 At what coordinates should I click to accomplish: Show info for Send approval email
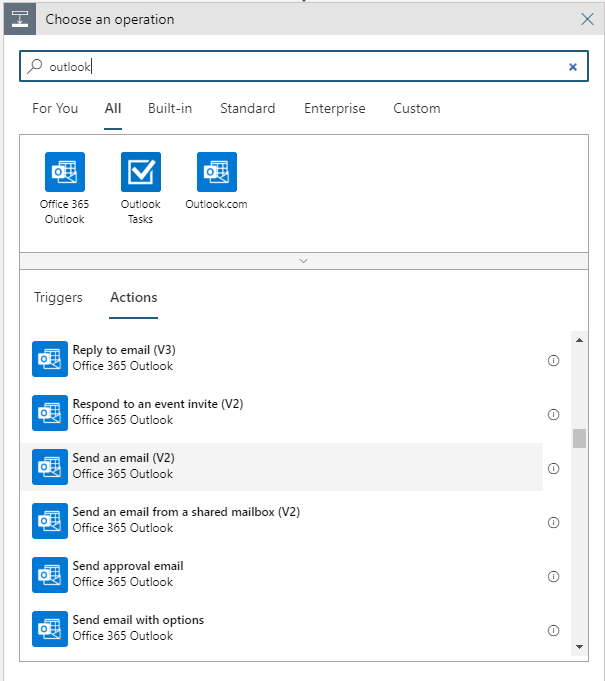(x=553, y=576)
